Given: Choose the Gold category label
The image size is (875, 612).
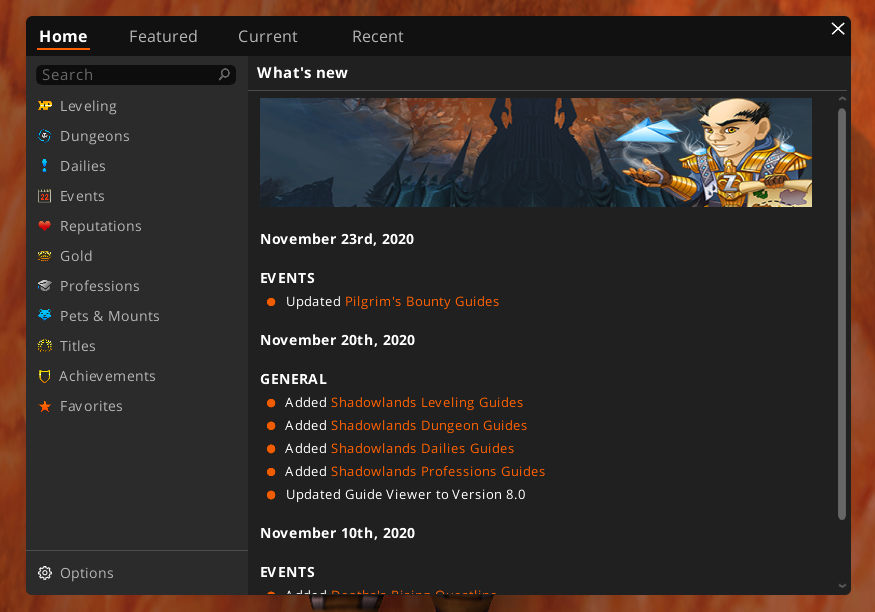Looking at the screenshot, I should (76, 256).
